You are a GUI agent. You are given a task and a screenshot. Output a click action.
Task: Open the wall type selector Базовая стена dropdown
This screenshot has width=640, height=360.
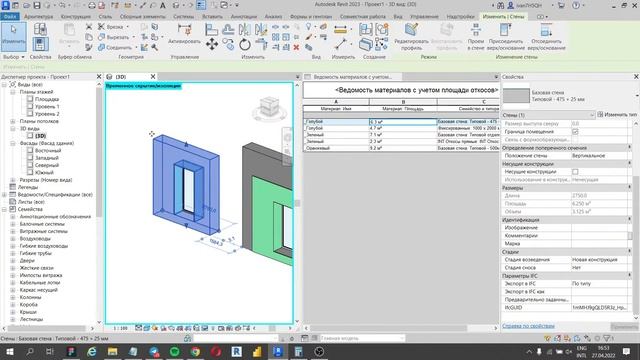(636, 96)
